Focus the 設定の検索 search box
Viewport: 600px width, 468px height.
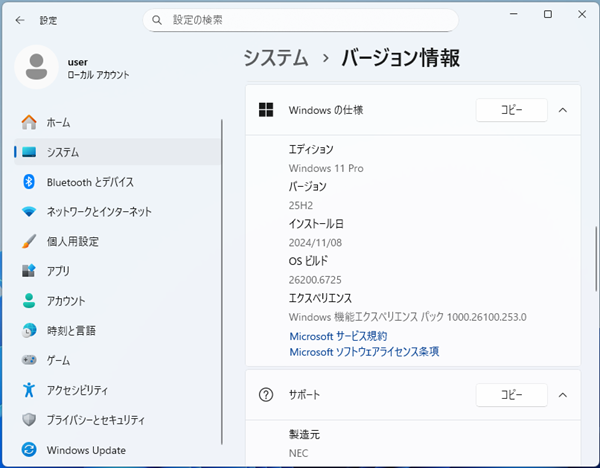(x=300, y=20)
